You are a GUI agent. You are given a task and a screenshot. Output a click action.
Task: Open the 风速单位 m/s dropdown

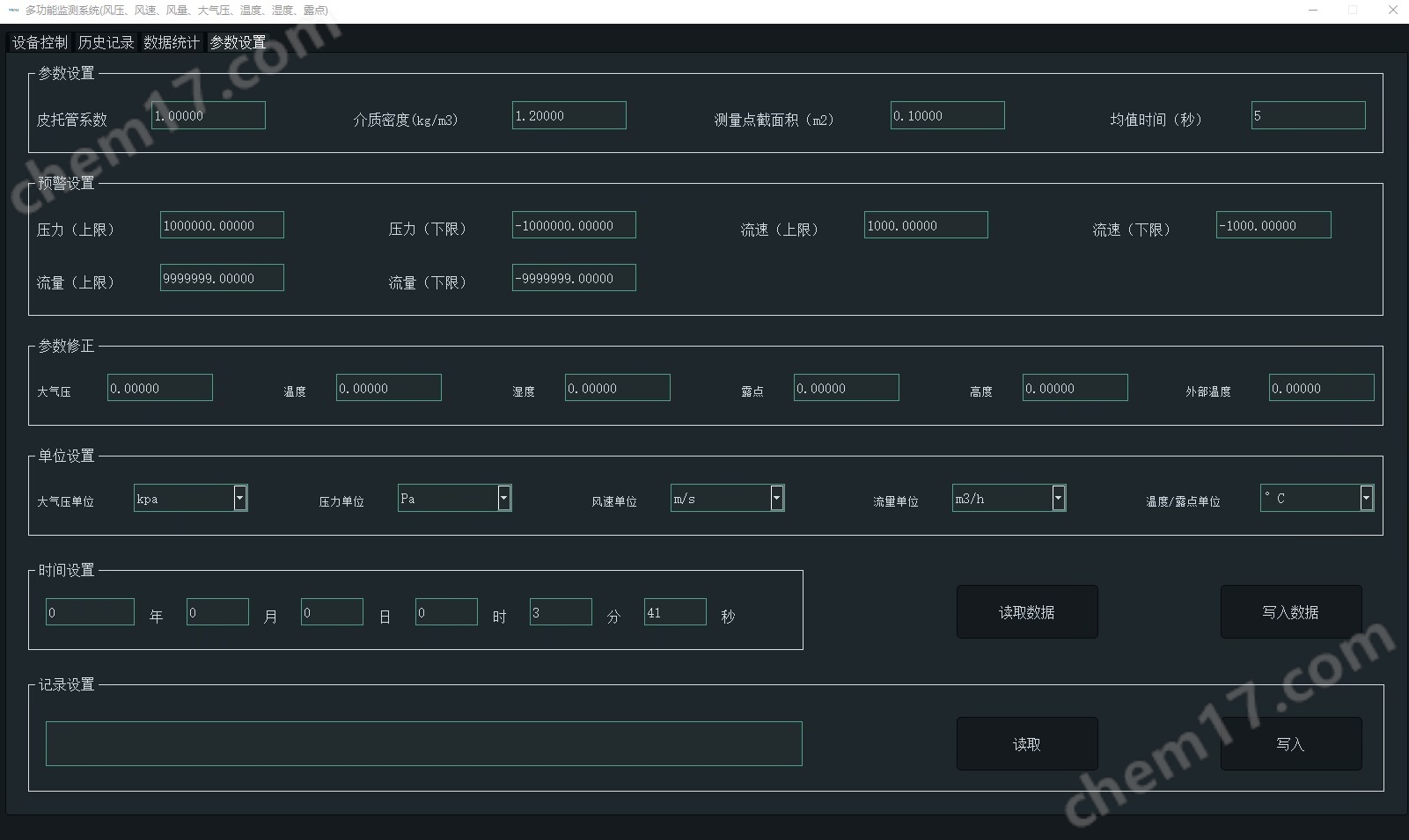776,498
